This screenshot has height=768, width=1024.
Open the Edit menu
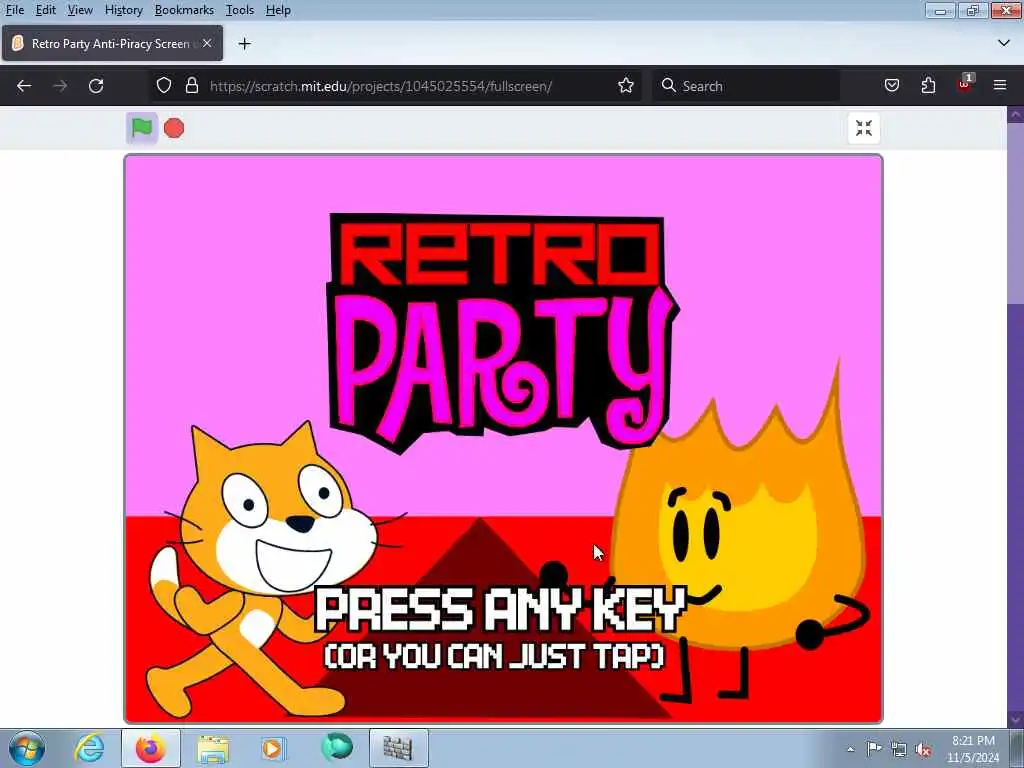(45, 10)
